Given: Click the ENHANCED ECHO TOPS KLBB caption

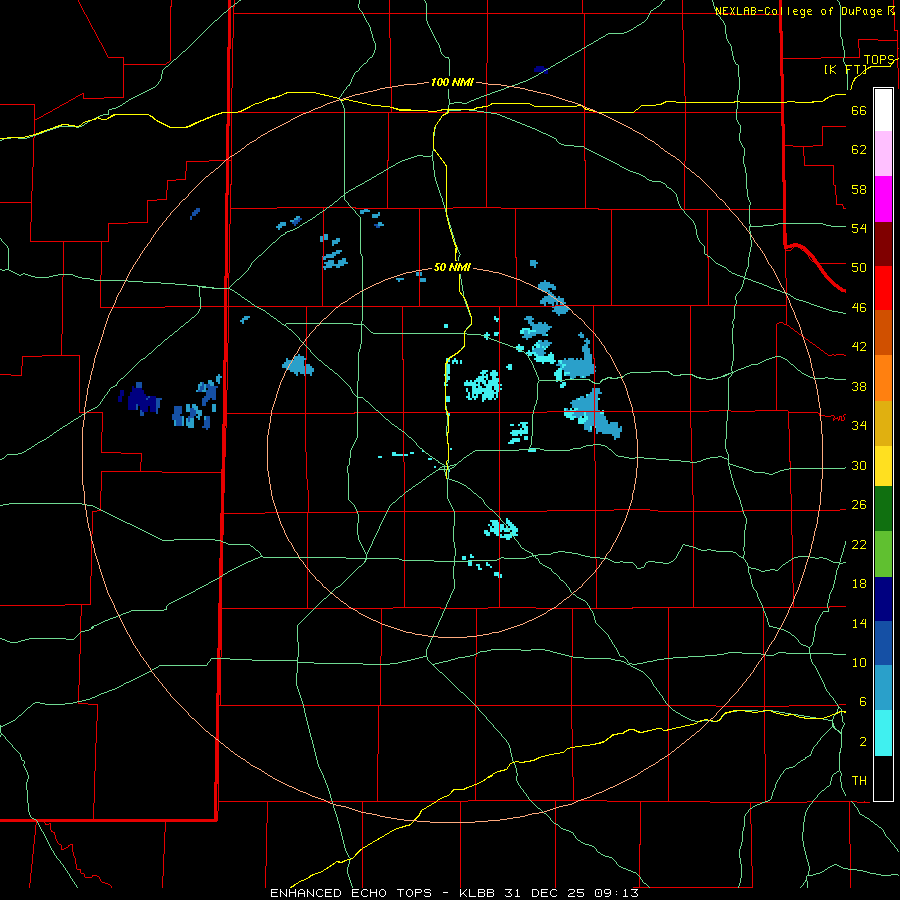Looking at the screenshot, I should (x=454, y=893).
